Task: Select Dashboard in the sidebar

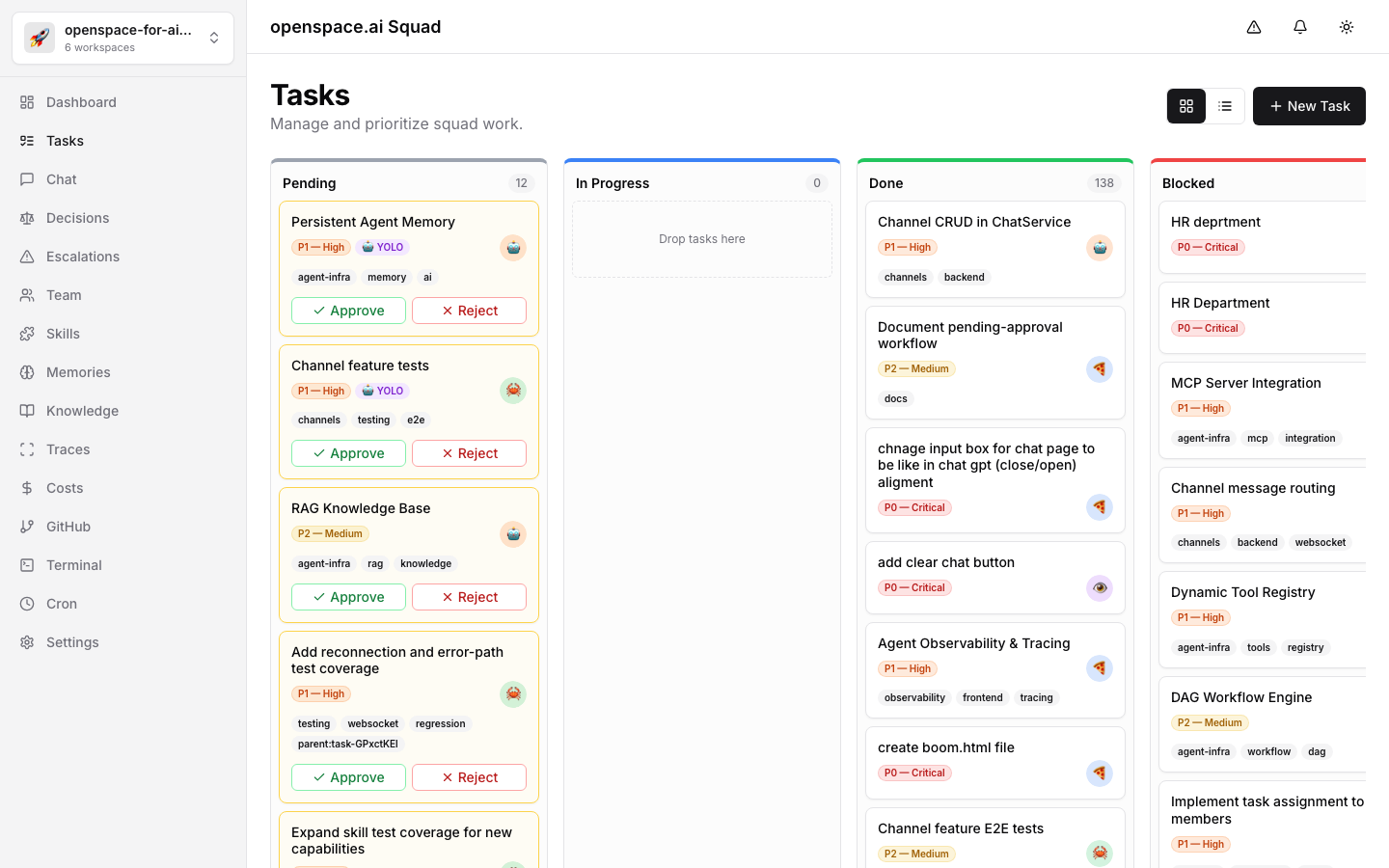Action: [x=80, y=101]
